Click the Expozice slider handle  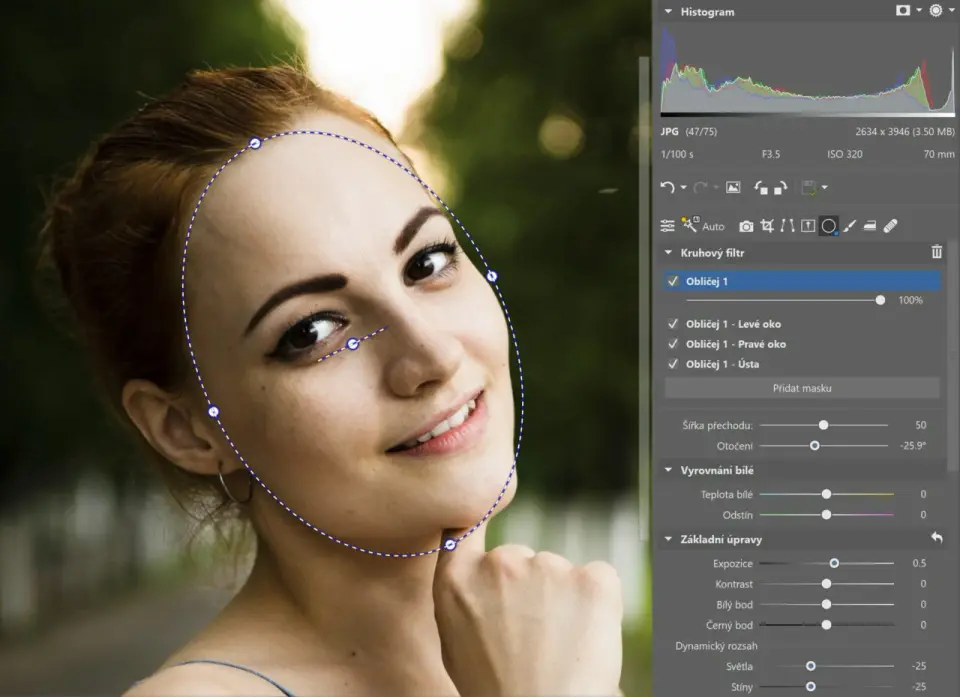[834, 563]
